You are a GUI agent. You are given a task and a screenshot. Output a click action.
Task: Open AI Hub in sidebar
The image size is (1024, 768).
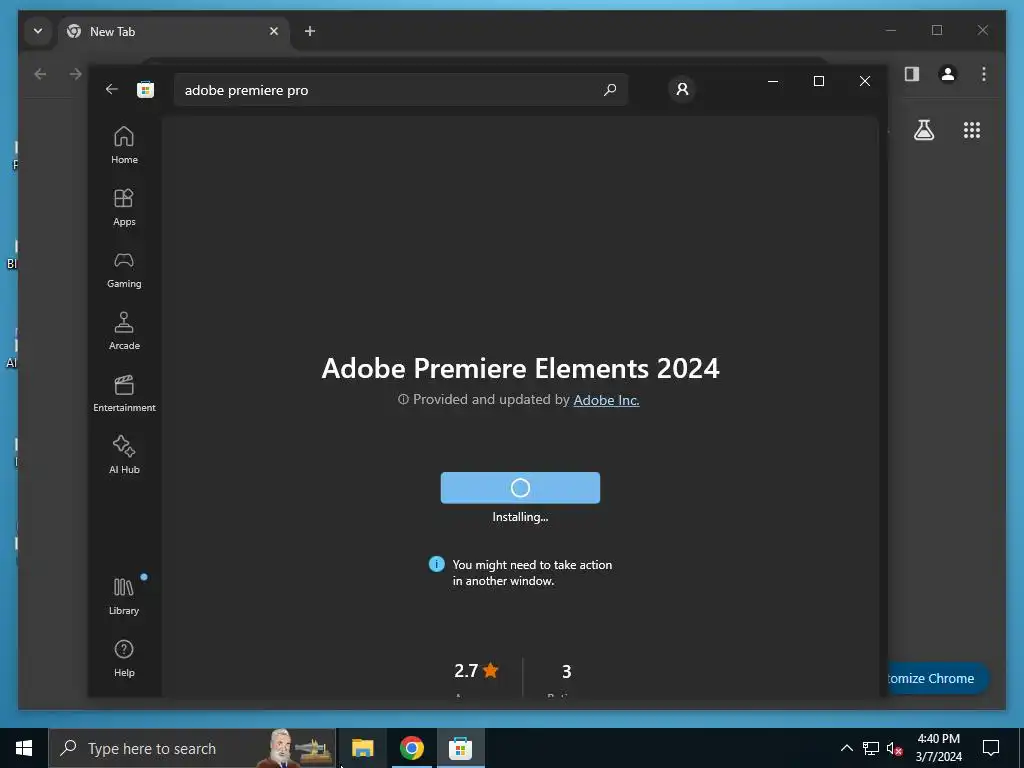pyautogui.click(x=124, y=455)
